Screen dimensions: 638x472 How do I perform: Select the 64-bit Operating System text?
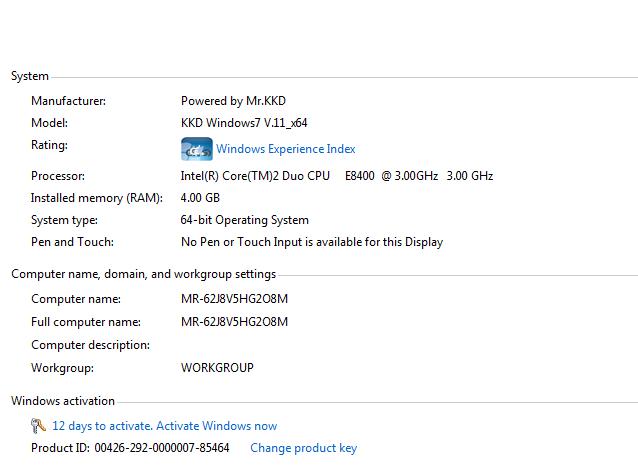coord(245,220)
